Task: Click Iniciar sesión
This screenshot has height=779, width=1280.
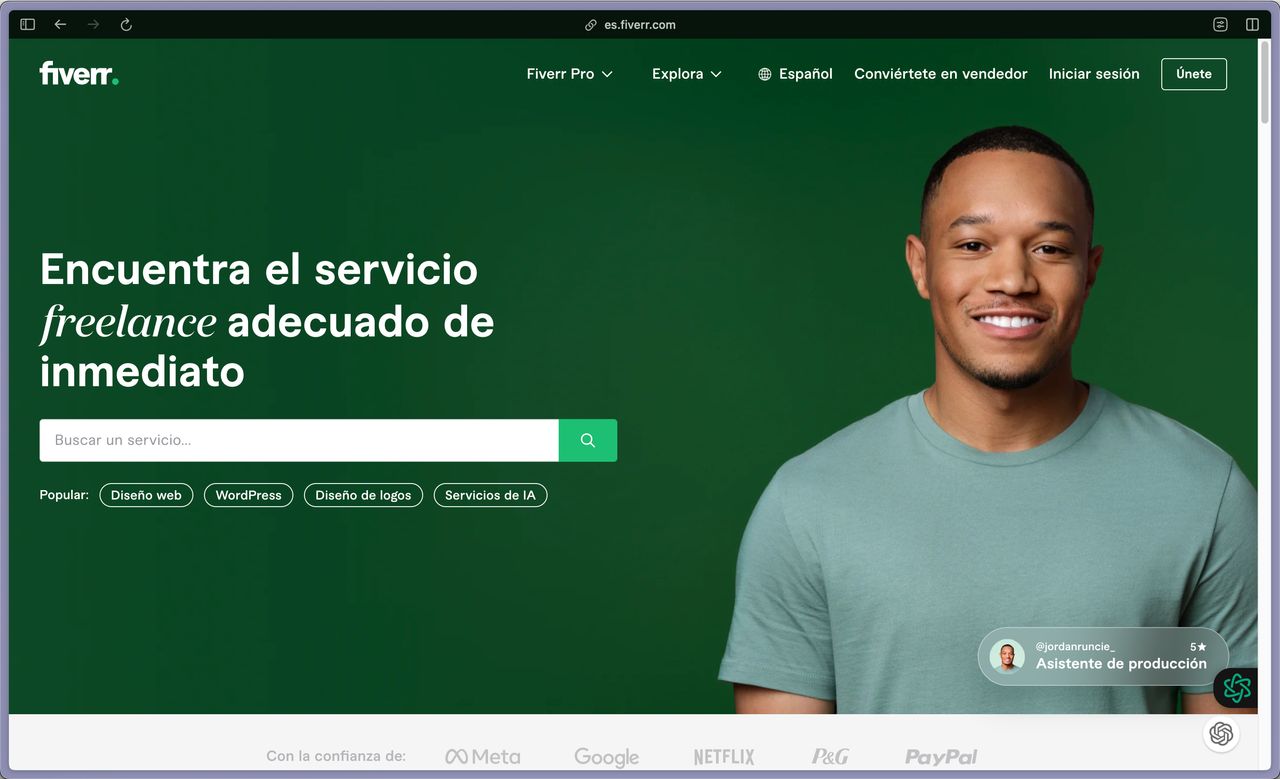Action: (x=1094, y=74)
